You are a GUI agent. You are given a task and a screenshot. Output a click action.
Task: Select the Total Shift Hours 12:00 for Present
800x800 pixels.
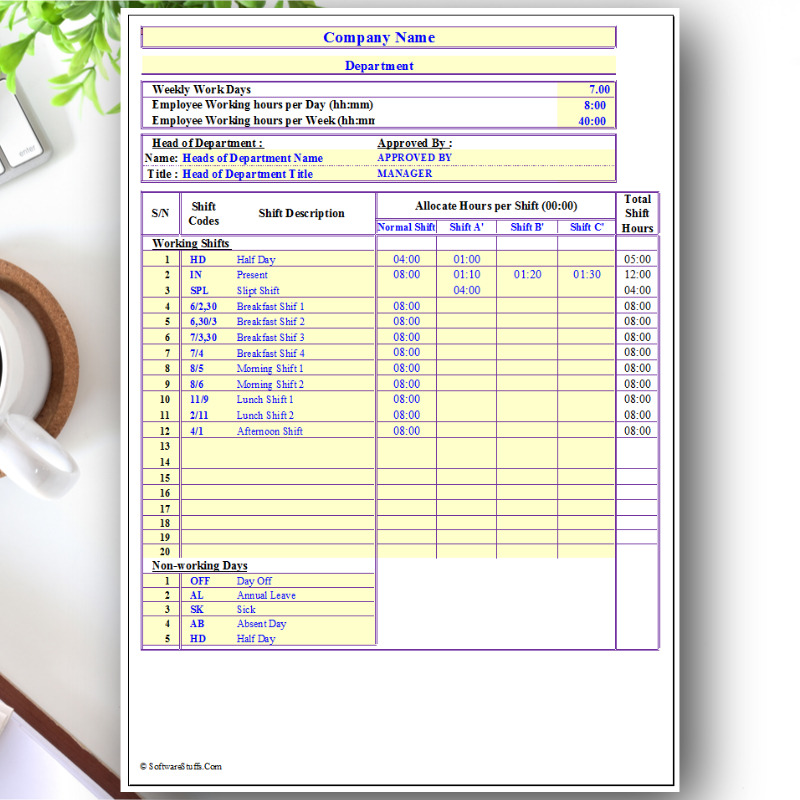[x=637, y=274]
